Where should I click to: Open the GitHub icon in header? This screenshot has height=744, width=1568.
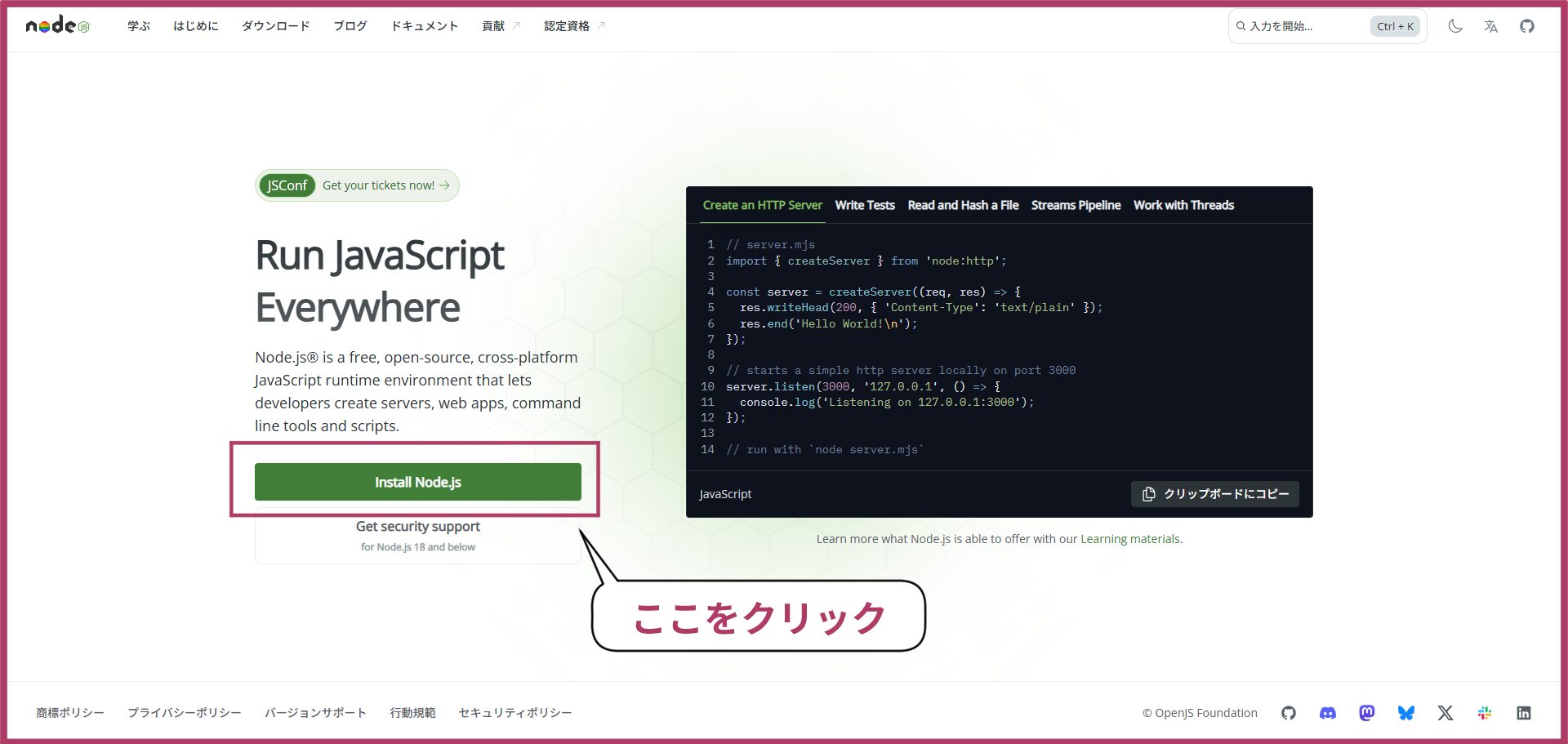(1527, 26)
